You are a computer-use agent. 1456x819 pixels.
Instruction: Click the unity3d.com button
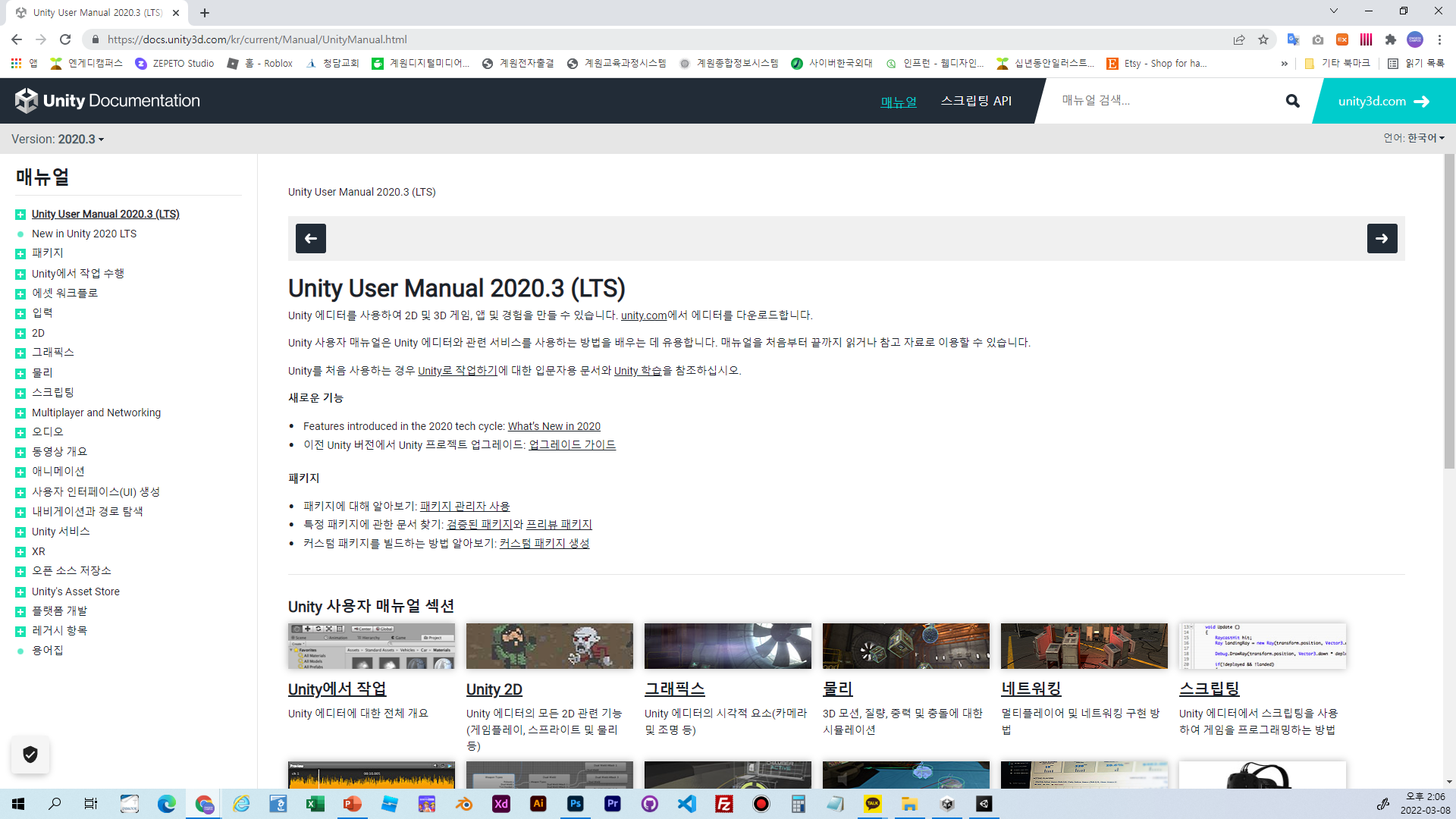[x=1383, y=101]
